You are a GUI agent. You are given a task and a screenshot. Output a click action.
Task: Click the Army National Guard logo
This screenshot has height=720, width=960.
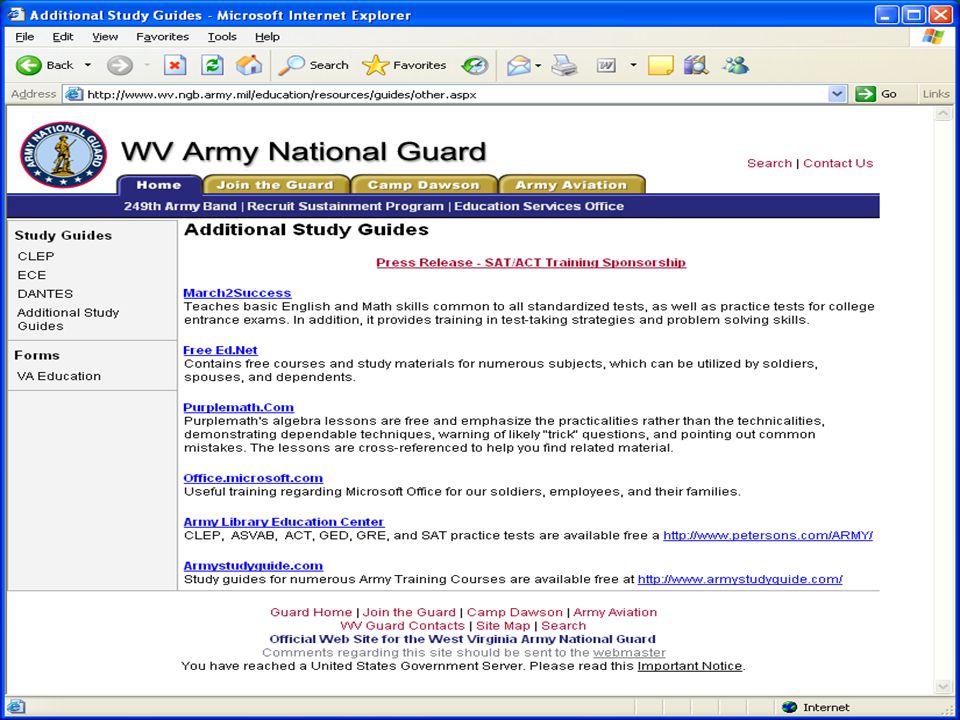pos(63,155)
